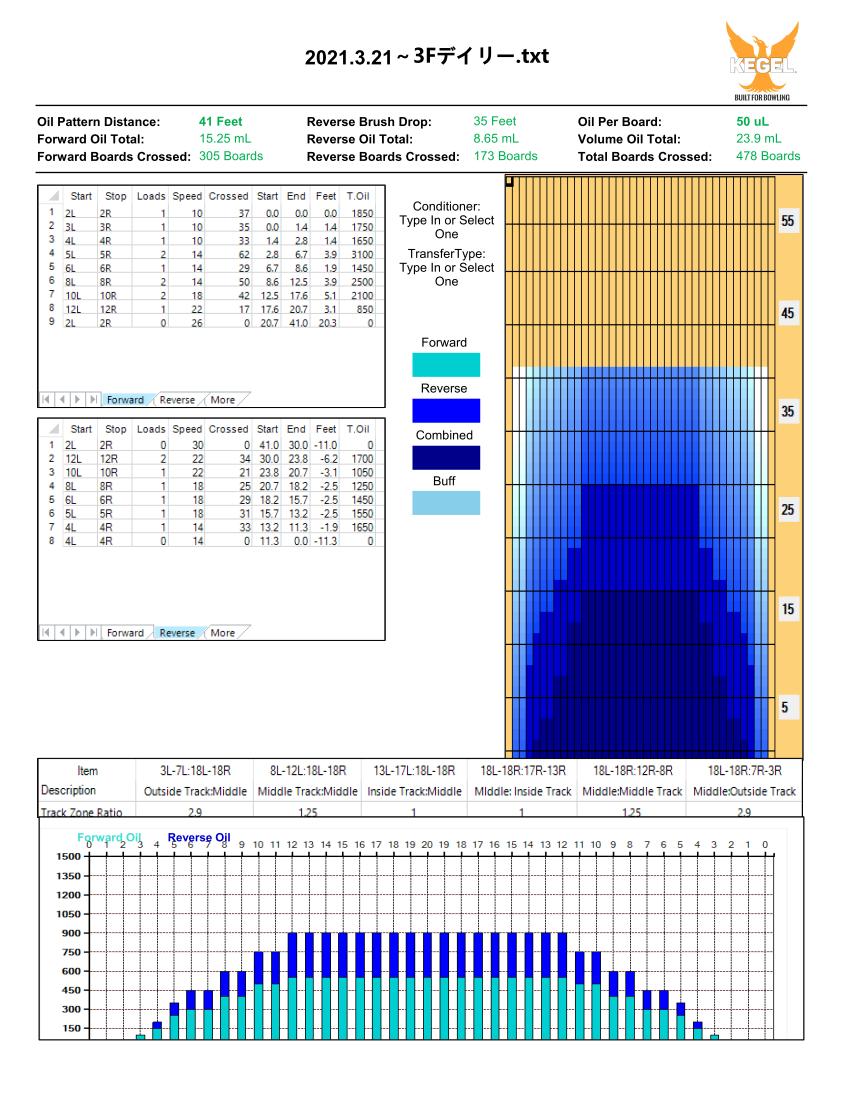
Task: Click the reverse table T.Oil cell 1050
Action: coord(362,473)
